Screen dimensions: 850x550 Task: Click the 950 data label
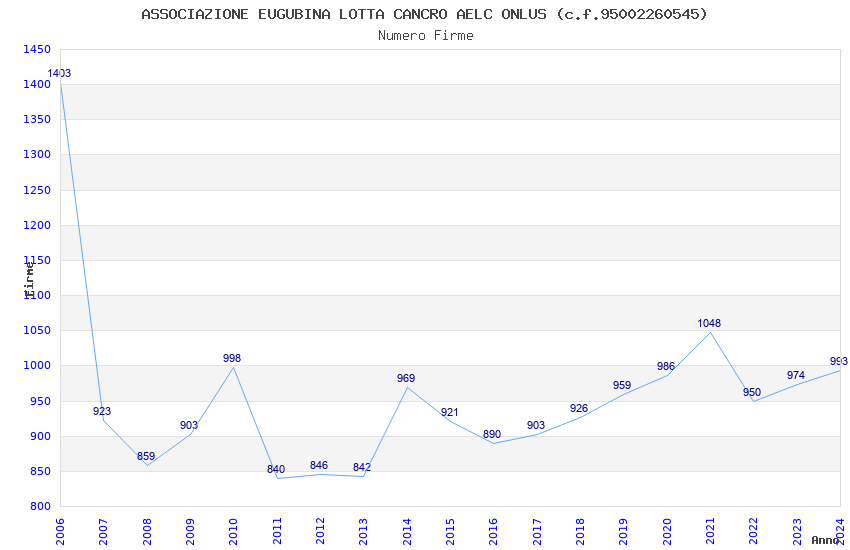(752, 392)
